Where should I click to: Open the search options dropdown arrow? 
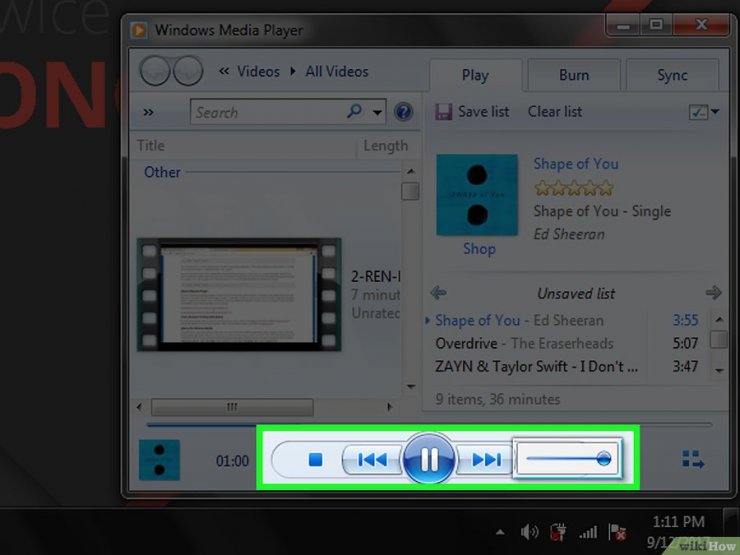coord(378,112)
